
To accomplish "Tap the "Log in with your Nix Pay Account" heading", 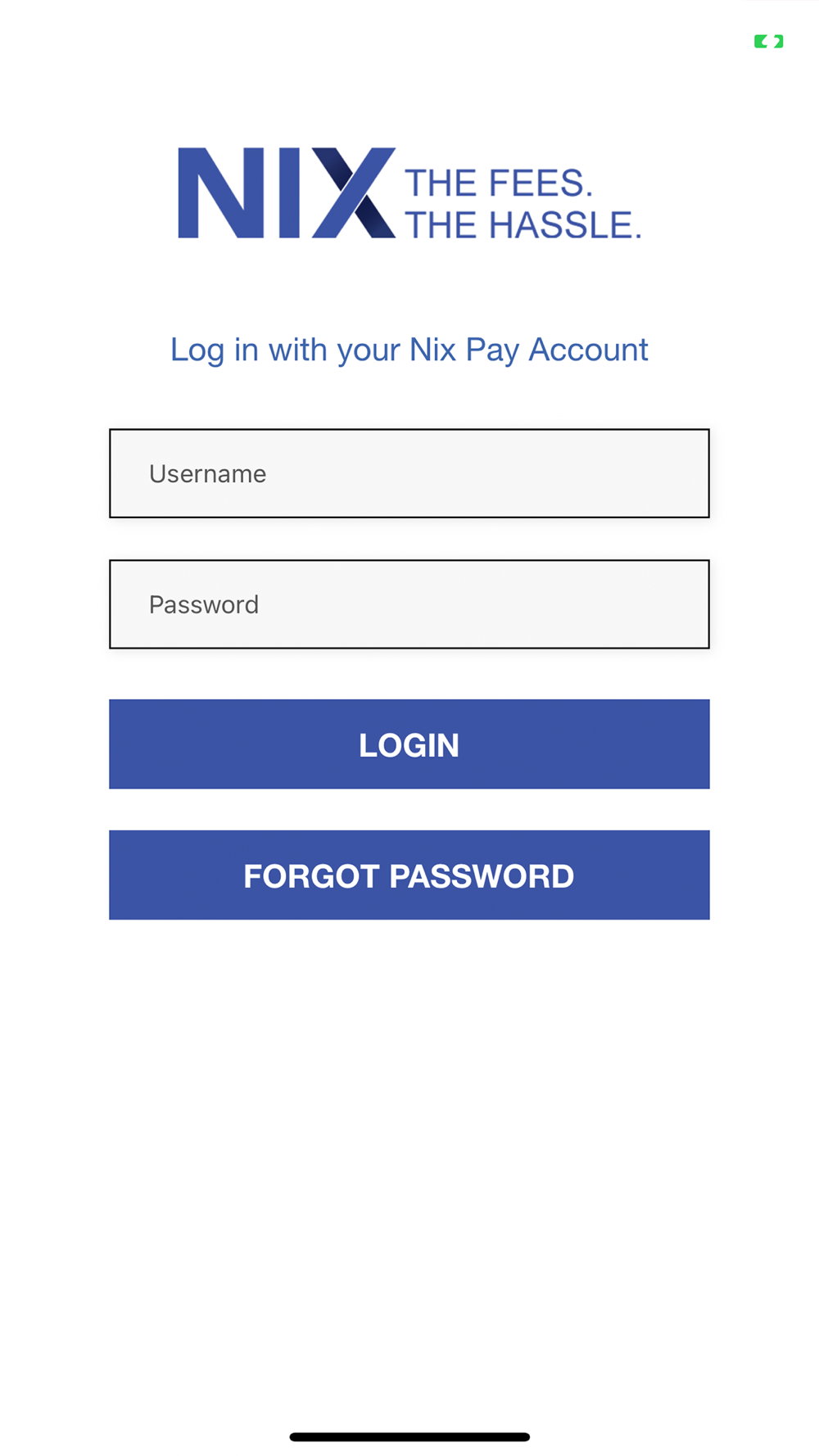I will [409, 350].
